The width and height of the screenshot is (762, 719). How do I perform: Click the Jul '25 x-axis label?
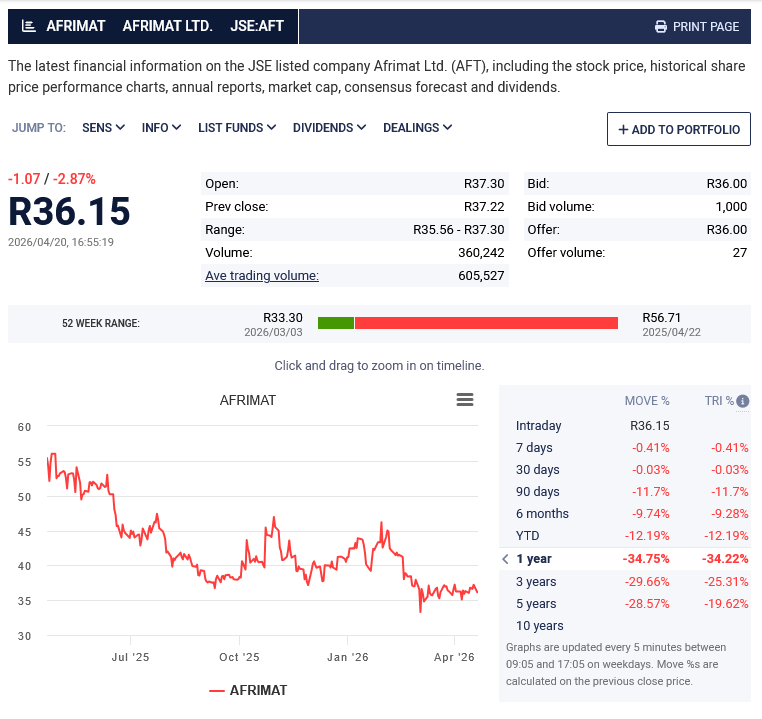coord(130,657)
